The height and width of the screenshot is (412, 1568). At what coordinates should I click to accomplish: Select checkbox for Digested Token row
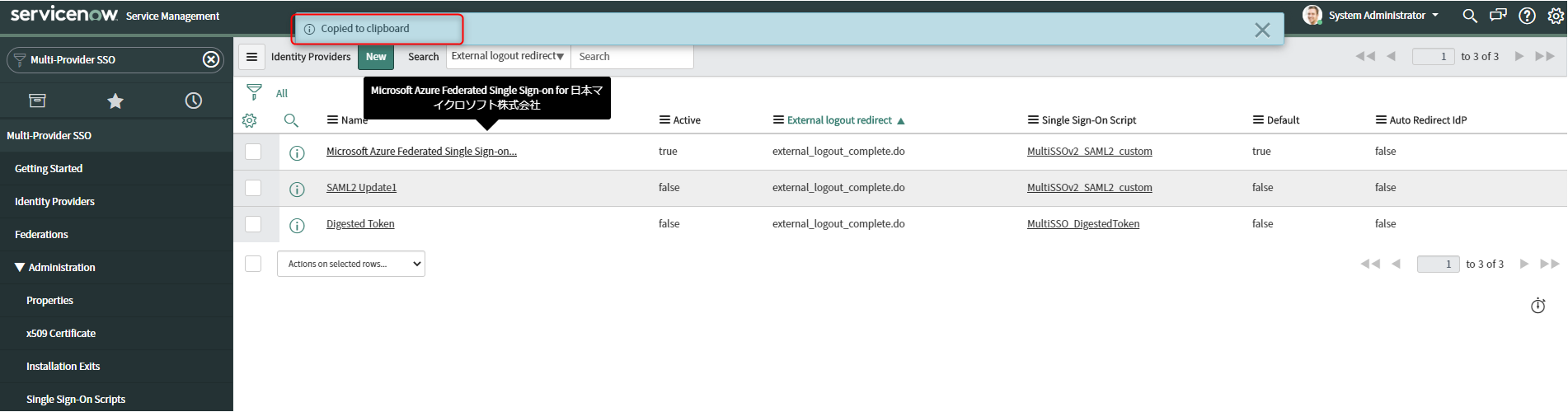click(253, 224)
